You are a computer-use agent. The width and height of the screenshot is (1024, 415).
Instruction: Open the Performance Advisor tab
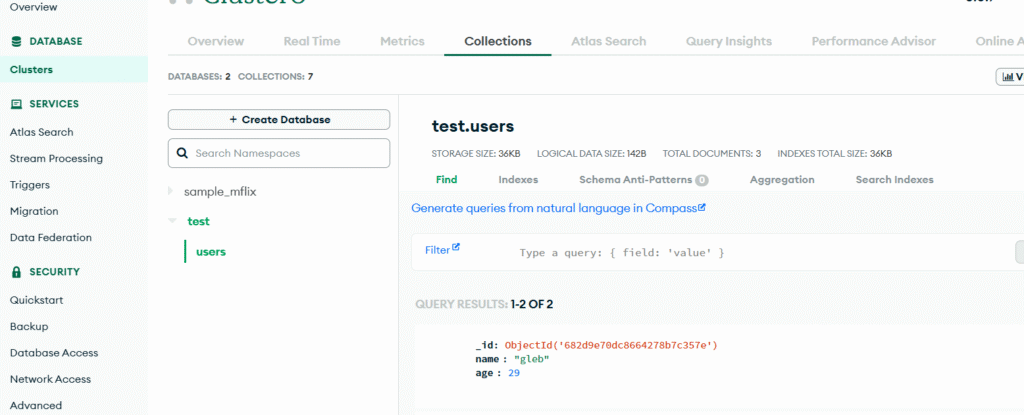pos(874,41)
